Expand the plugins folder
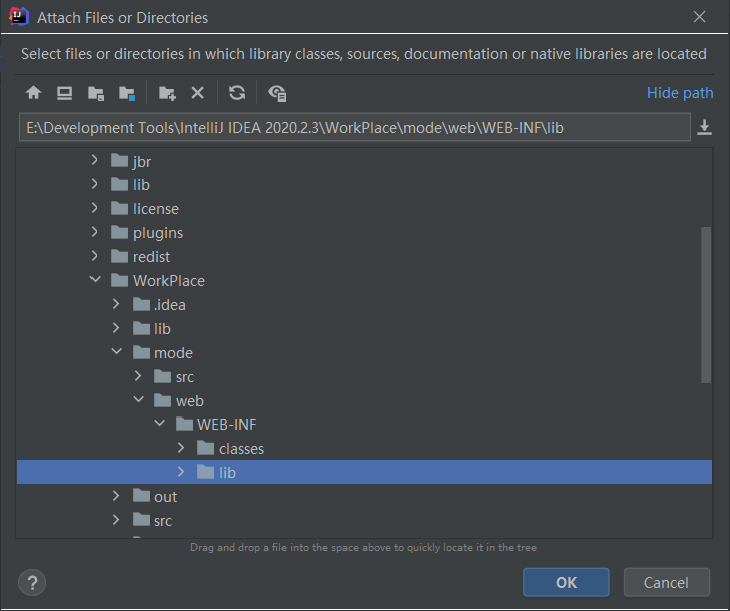 point(95,231)
